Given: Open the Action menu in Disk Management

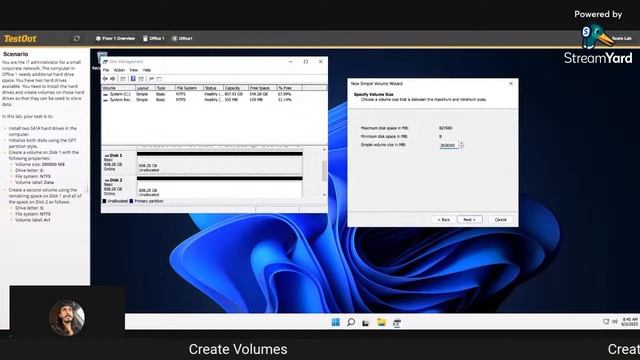Looking at the screenshot, I should point(119,70).
